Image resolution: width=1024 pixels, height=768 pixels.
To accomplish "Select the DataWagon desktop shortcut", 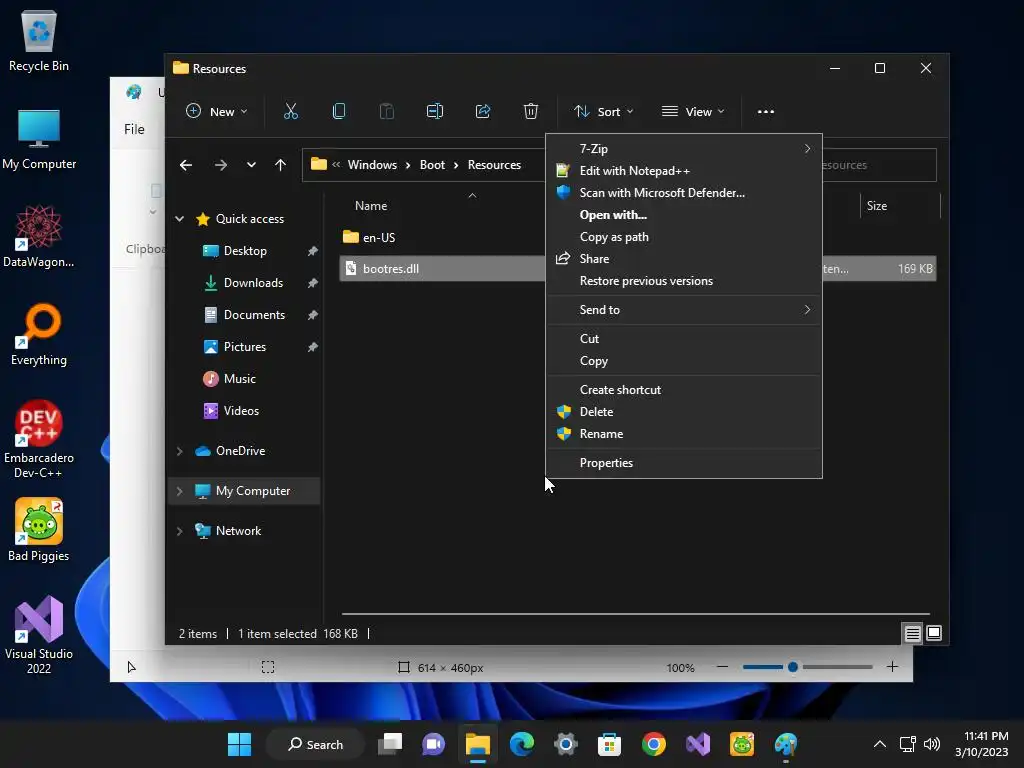I will (x=39, y=236).
